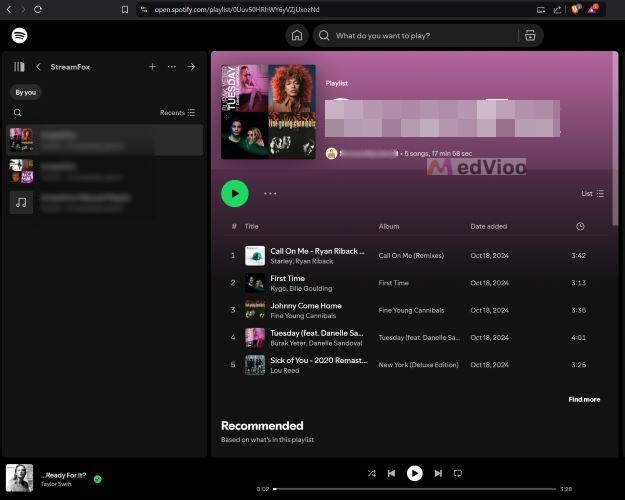Open album 'New York (Deluxe Edition)'
This screenshot has width=625, height=500.
[x=419, y=365]
